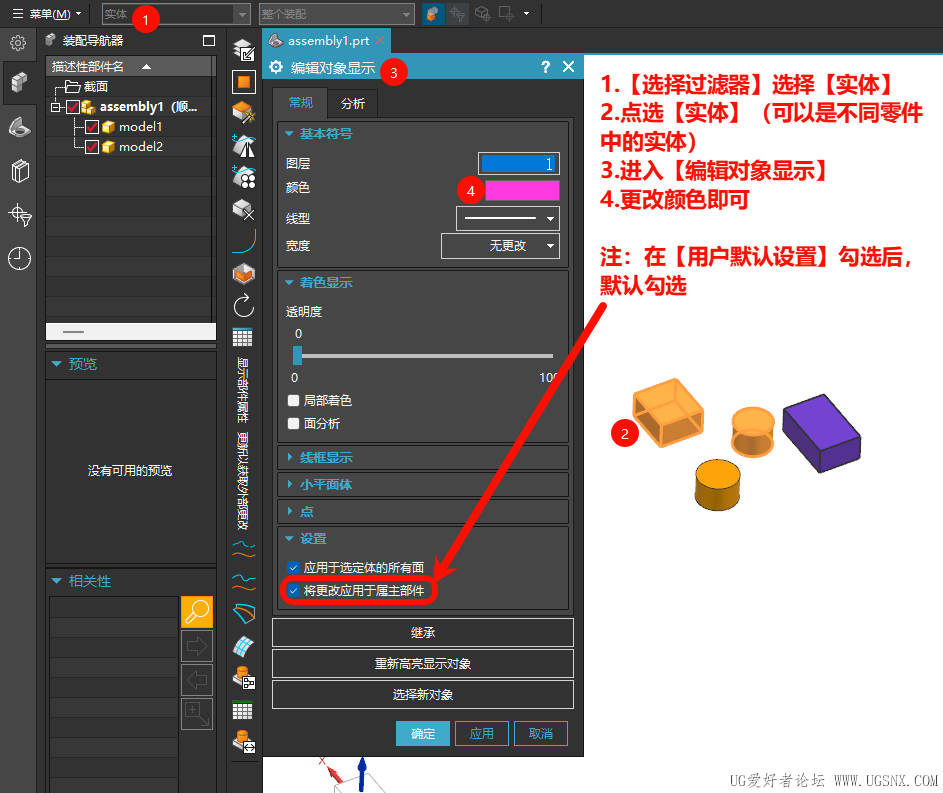Screen dimensions: 943x793
Task: Open the 整个装配 scope dropdown
Action: click(337, 14)
